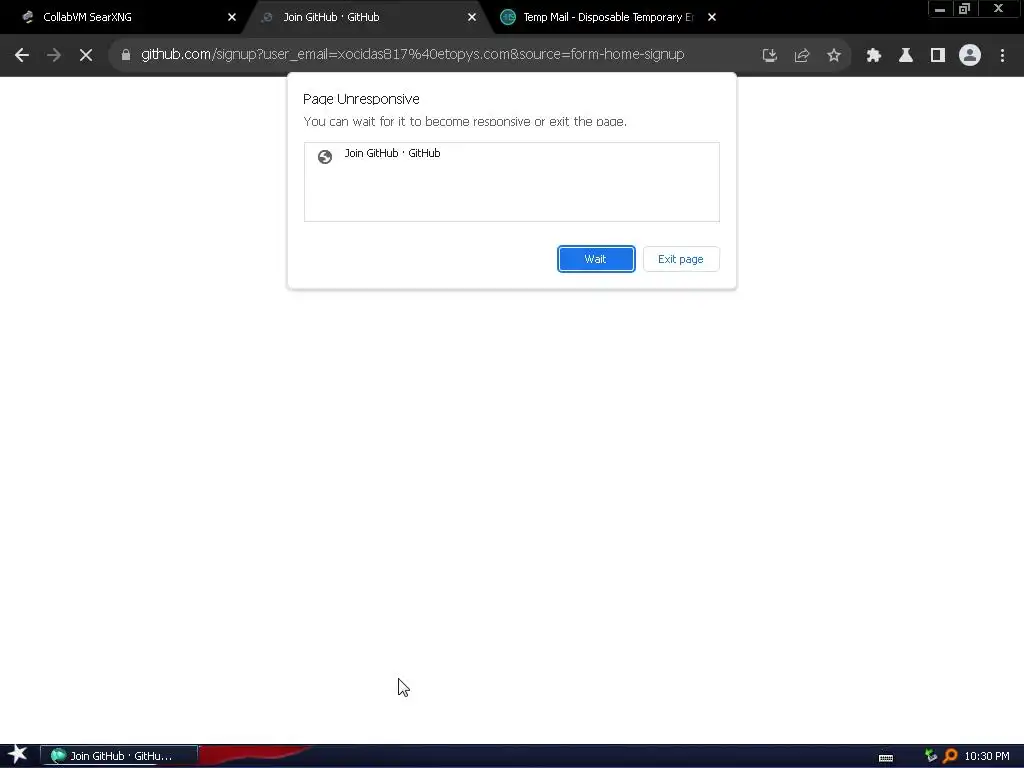Close the Temp Mail tab

pyautogui.click(x=712, y=17)
